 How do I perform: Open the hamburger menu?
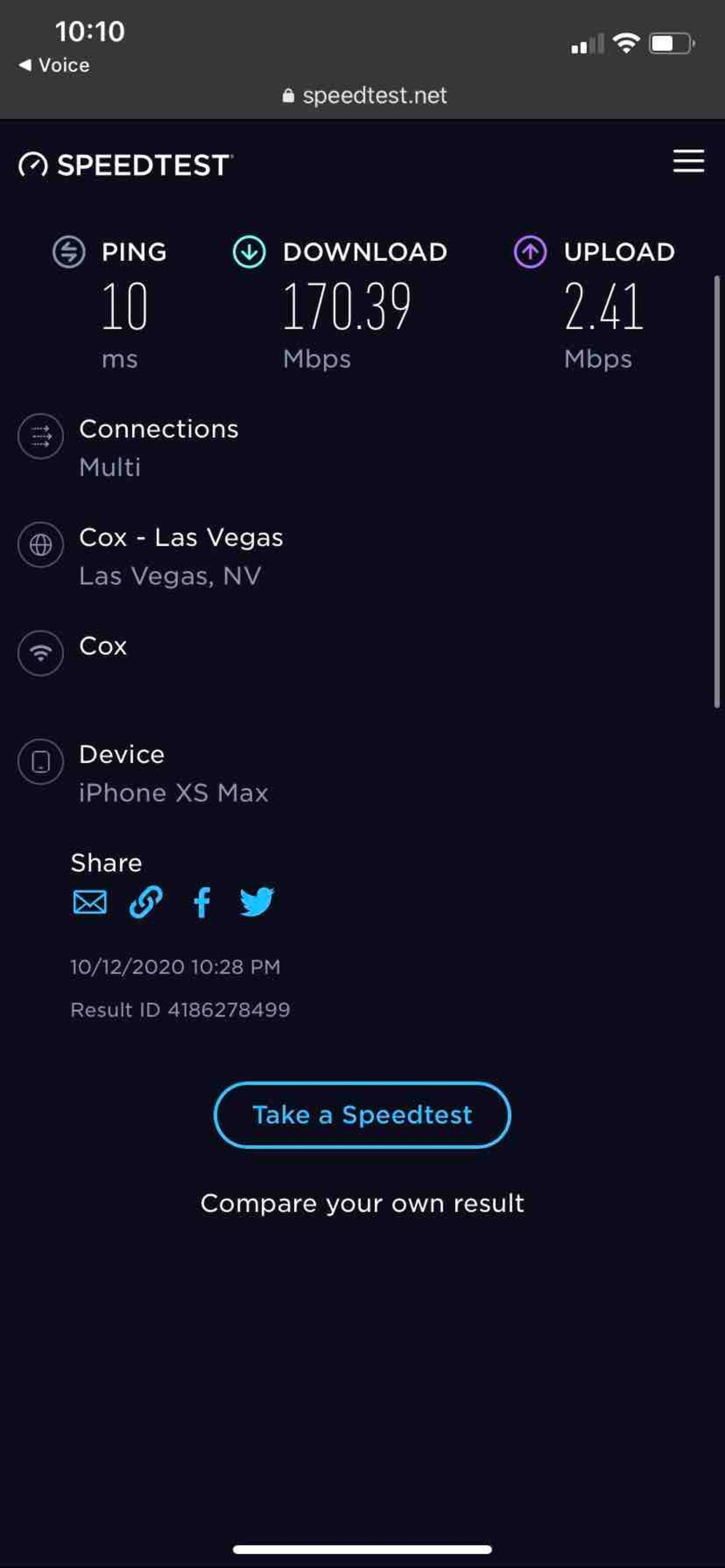tap(688, 161)
